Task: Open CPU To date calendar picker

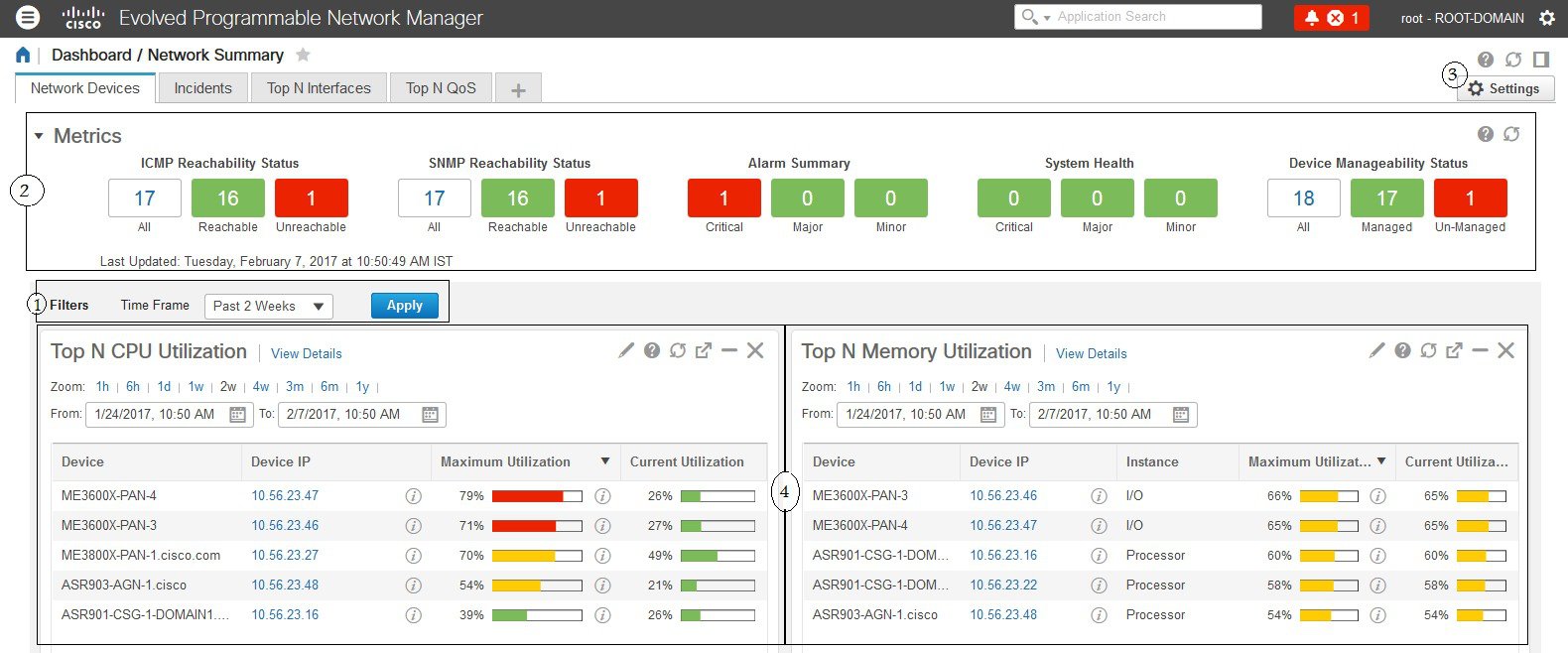Action: click(430, 415)
